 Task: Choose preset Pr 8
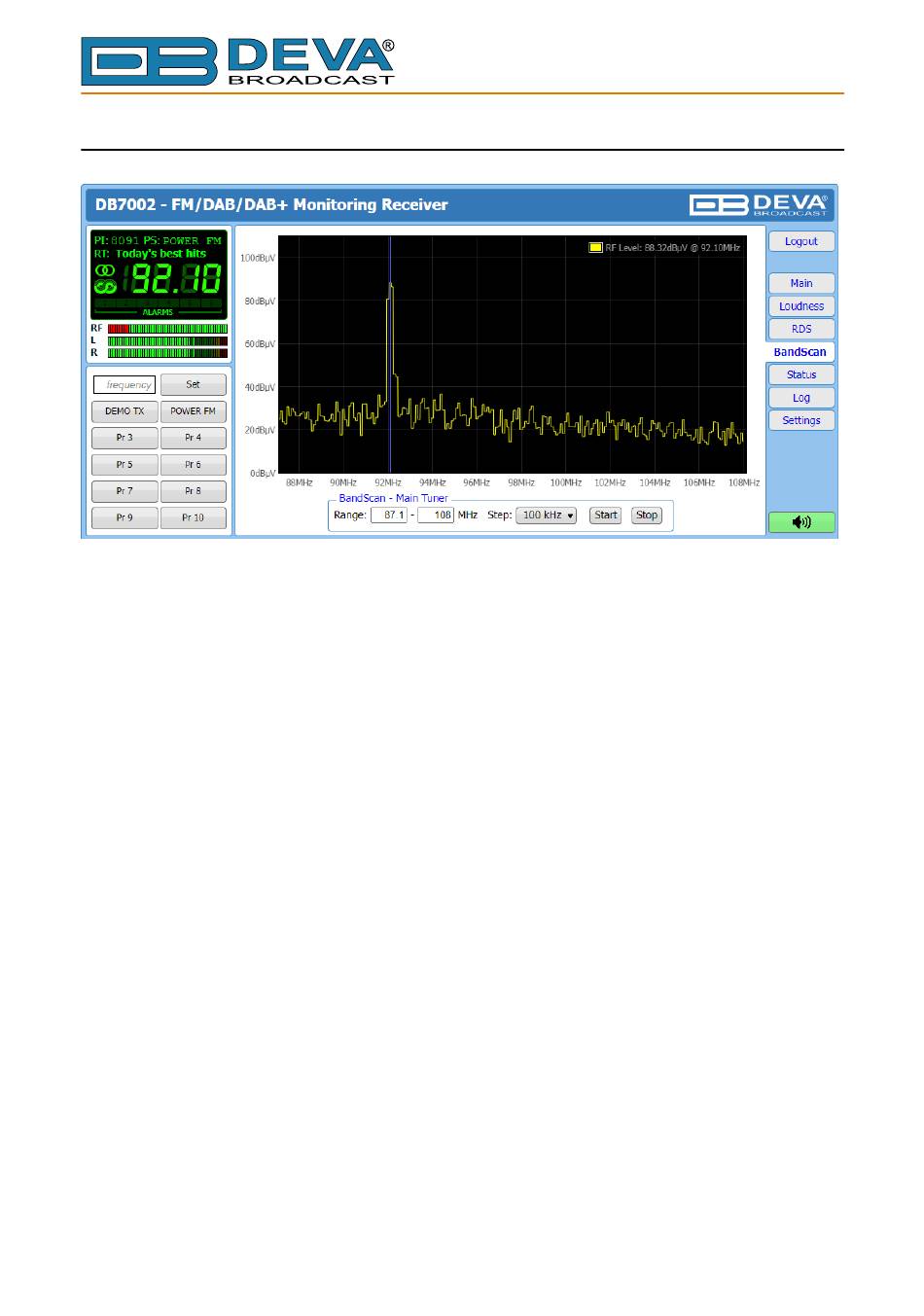pos(193,491)
